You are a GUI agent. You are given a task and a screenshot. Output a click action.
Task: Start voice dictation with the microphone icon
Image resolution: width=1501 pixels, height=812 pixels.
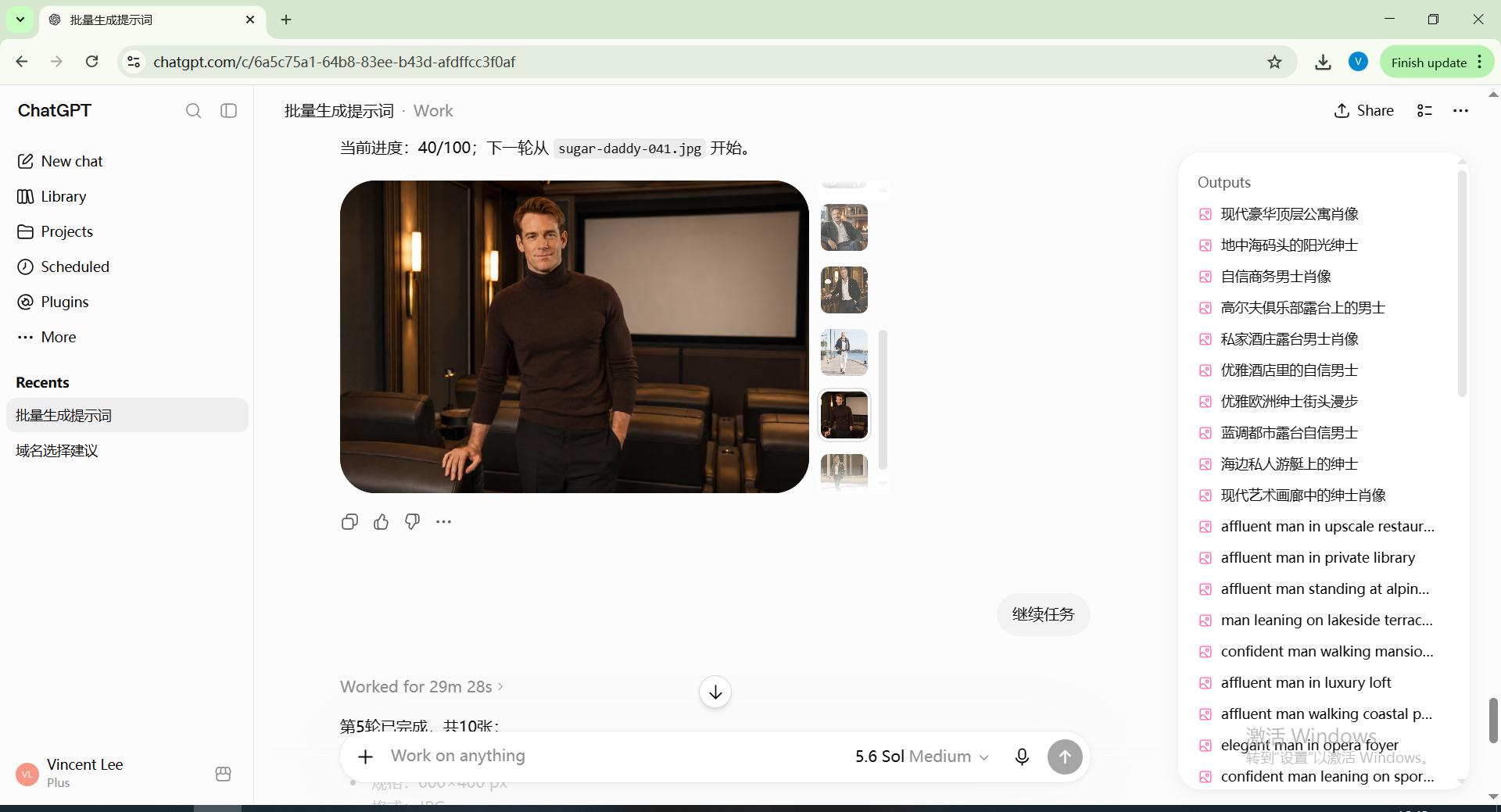point(1021,757)
